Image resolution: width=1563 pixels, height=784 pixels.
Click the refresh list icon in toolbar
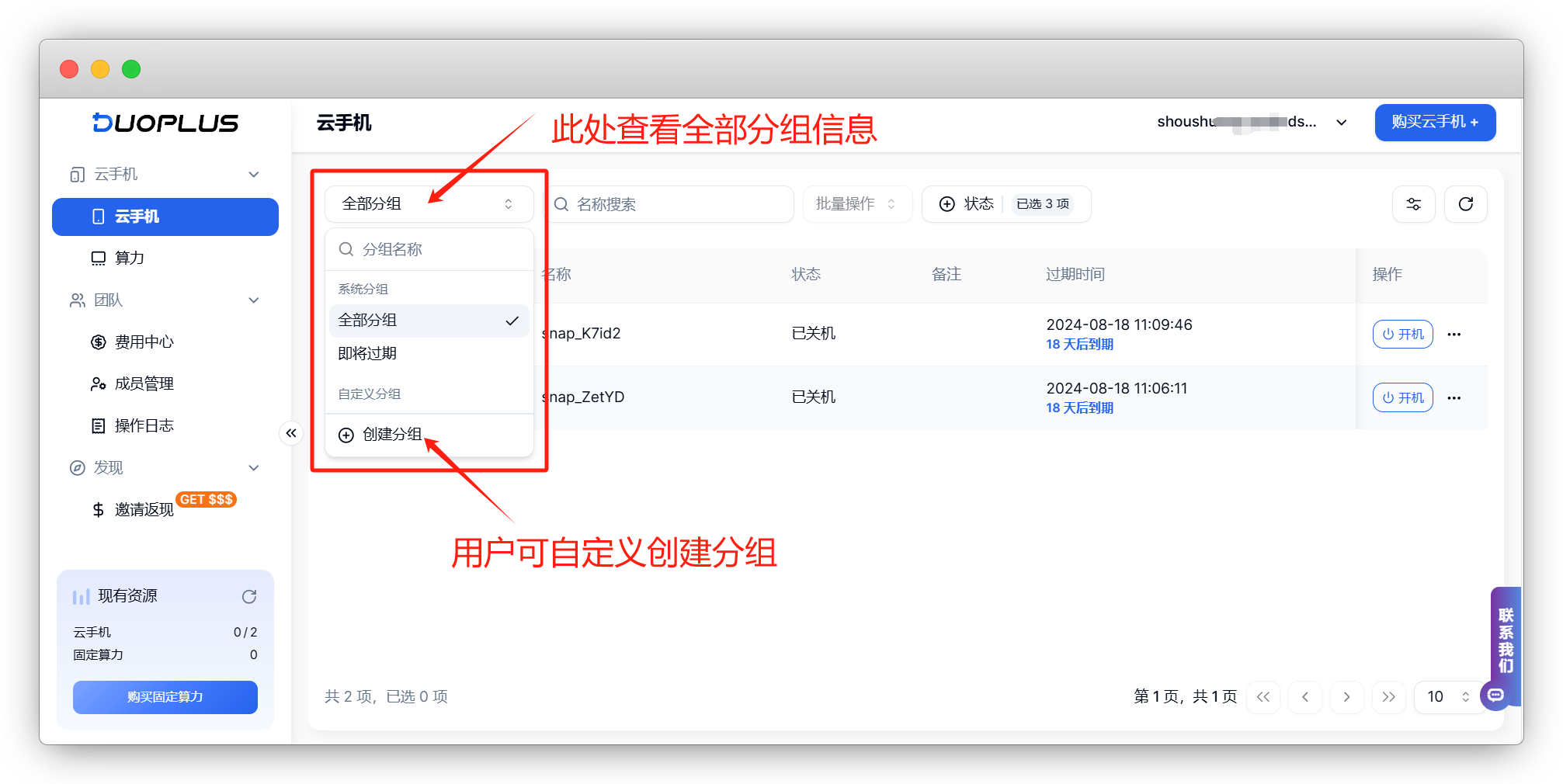pos(1466,204)
